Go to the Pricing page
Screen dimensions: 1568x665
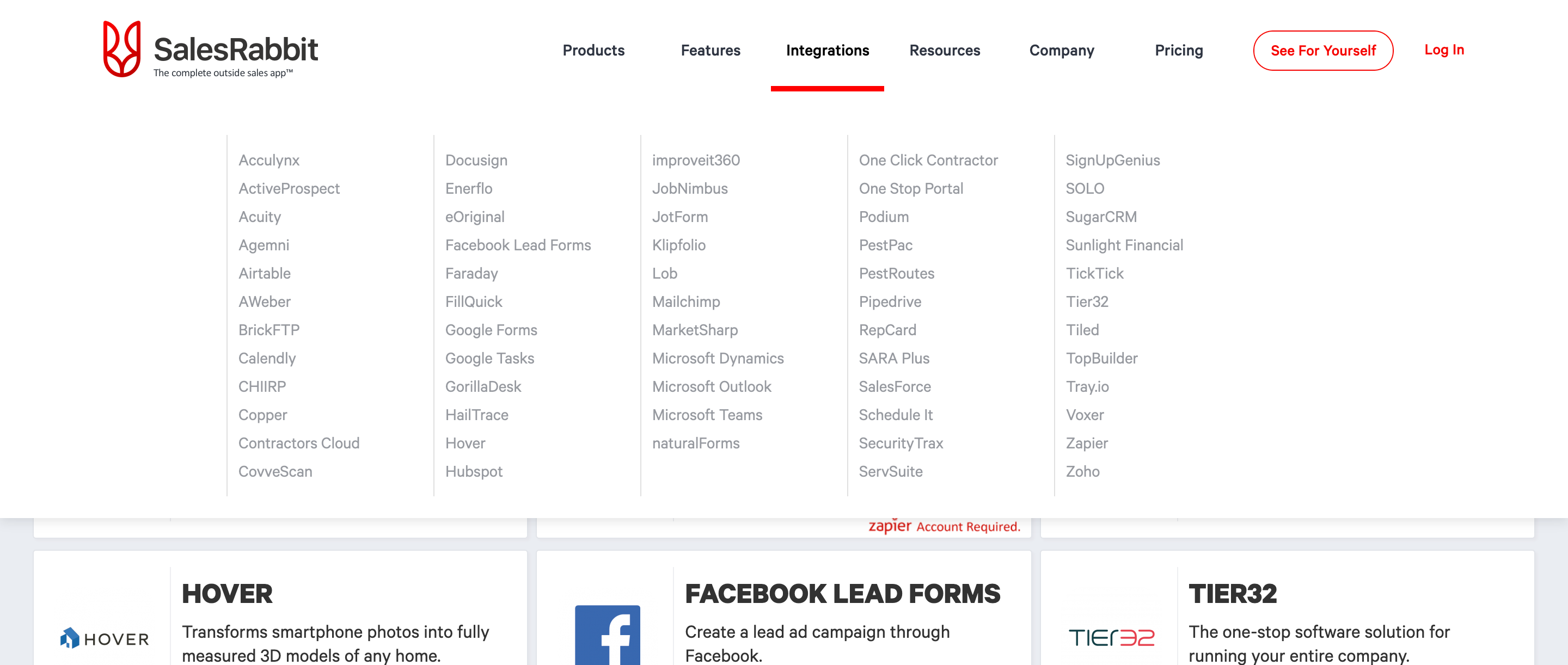(1178, 51)
